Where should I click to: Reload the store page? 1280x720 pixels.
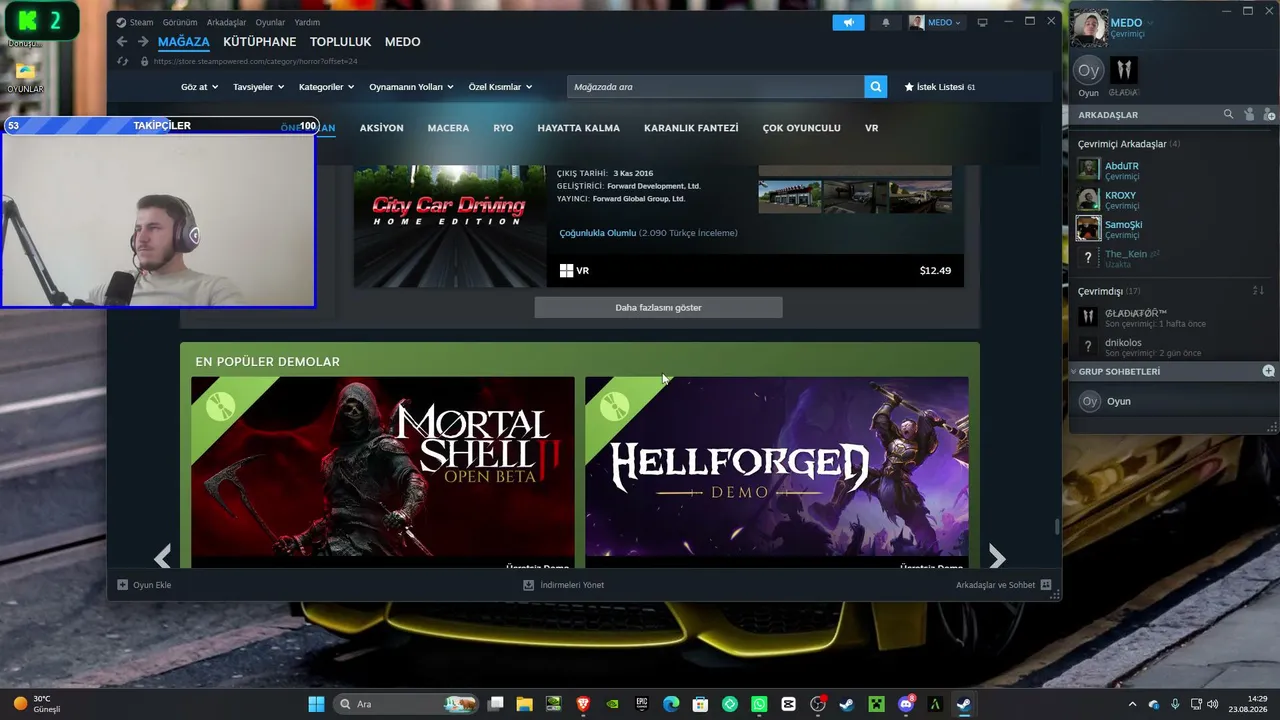point(123,61)
